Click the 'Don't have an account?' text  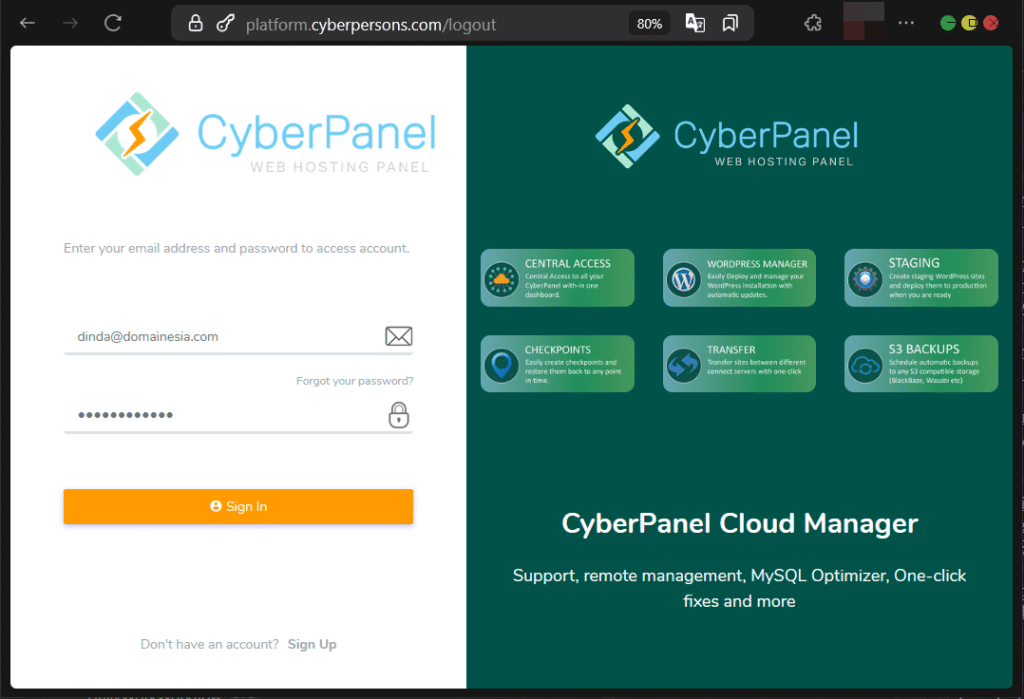click(x=210, y=645)
